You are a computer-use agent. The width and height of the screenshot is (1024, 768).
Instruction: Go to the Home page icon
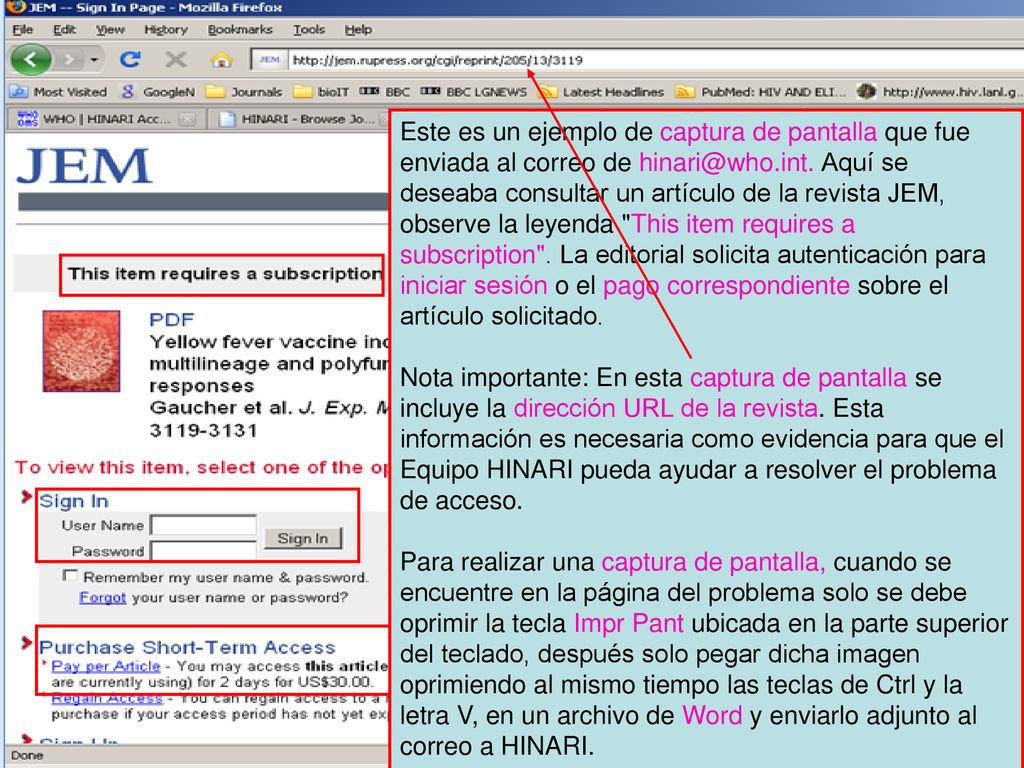point(221,60)
